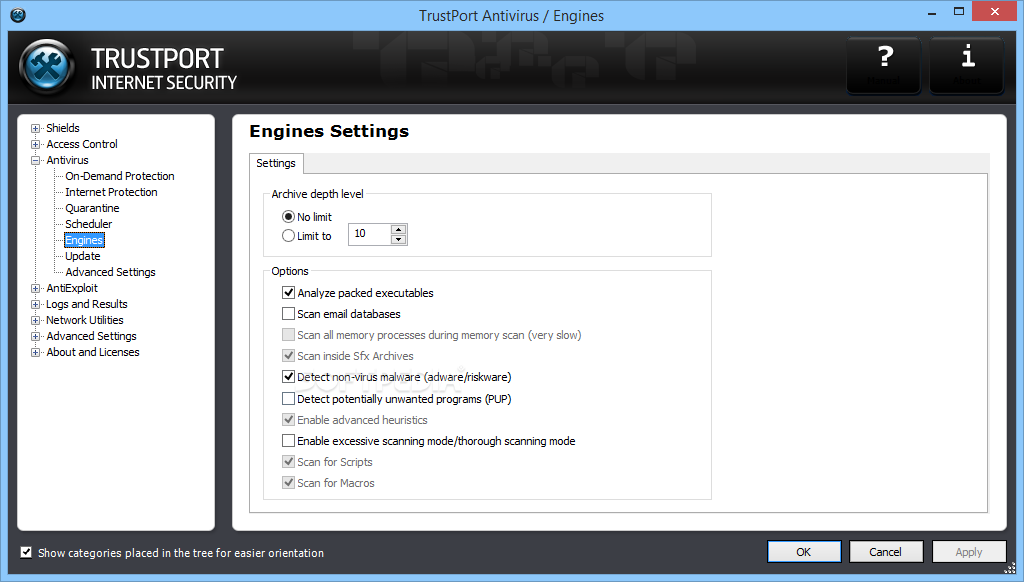Open the about info icon
The width and height of the screenshot is (1024, 582).
click(967, 65)
